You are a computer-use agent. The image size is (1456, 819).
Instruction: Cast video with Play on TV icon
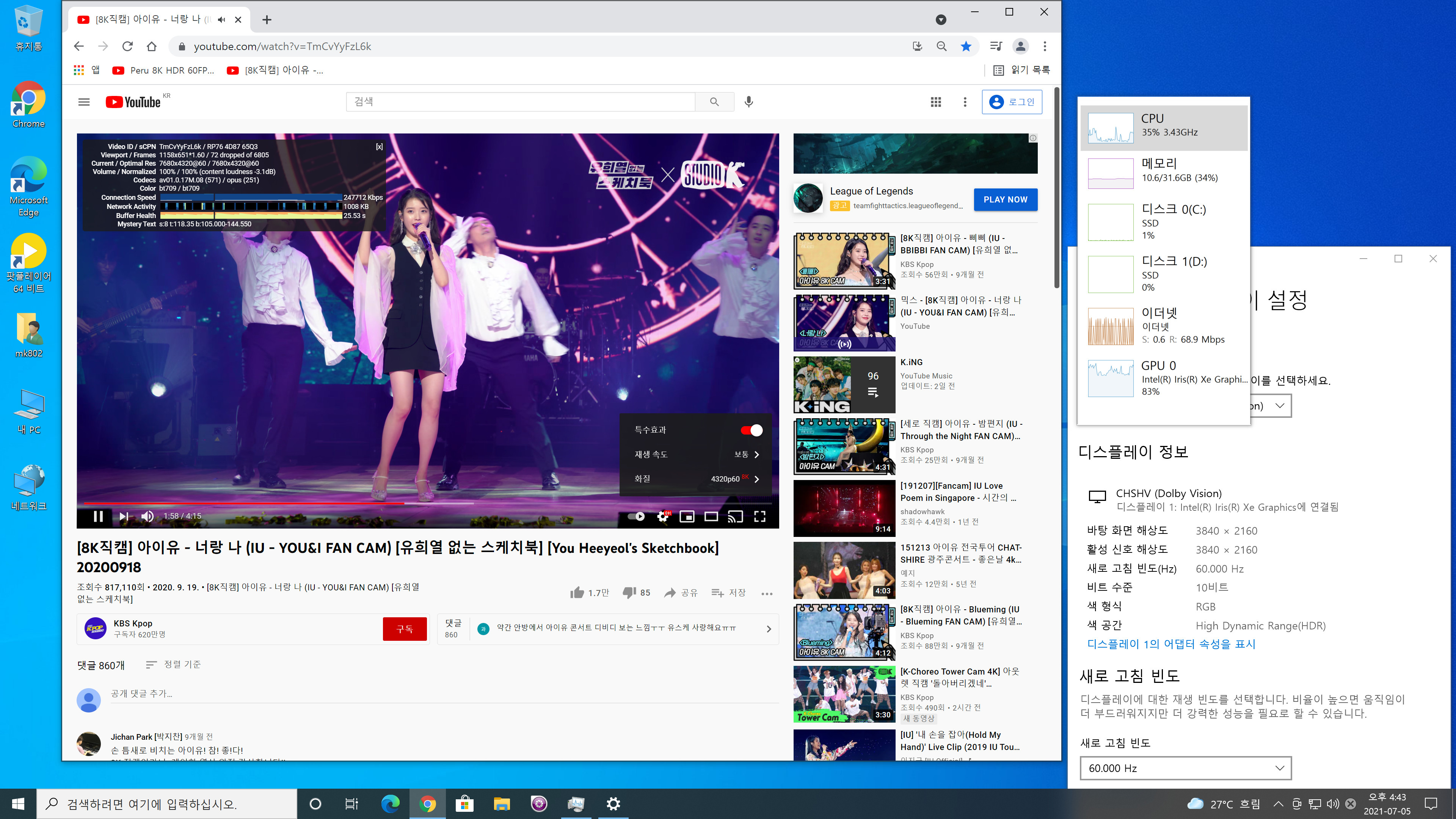735,516
